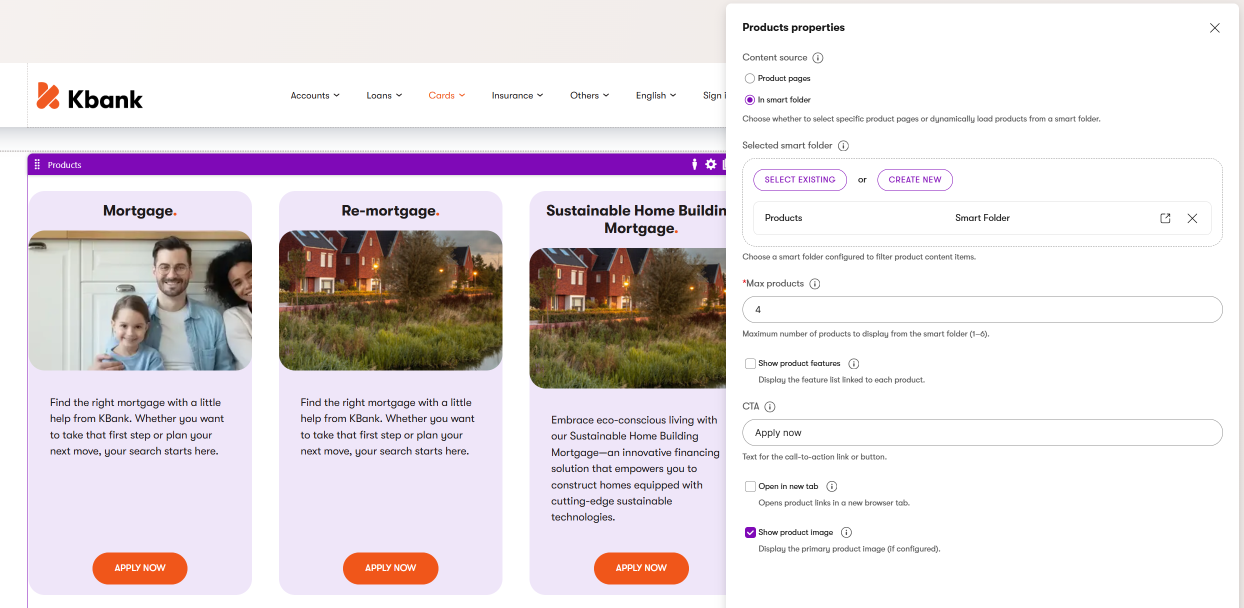Grab the Products widget drag handle
Viewport: 1244px width, 608px height.
click(37, 164)
